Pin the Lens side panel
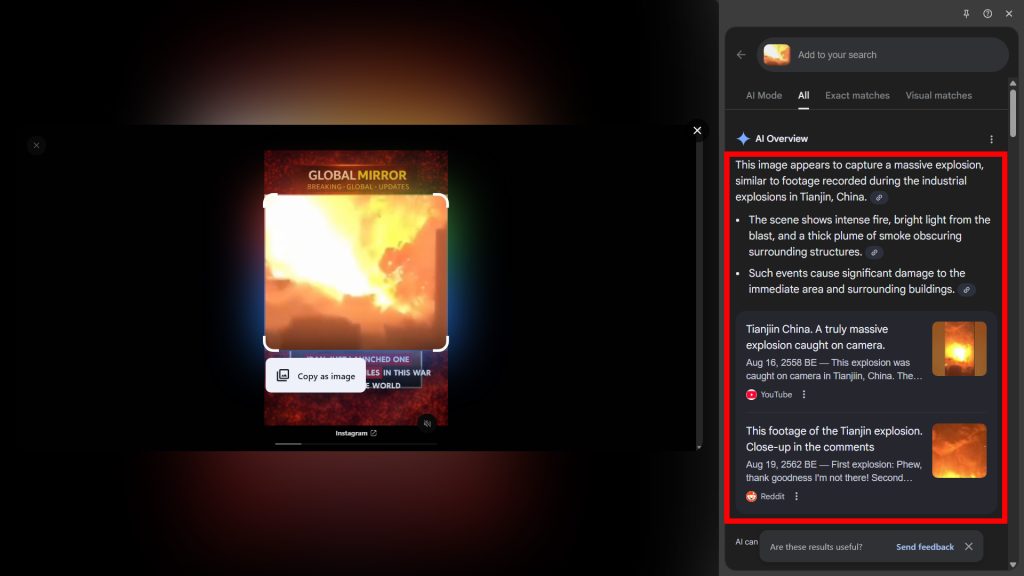Viewport: 1024px width, 576px height. (x=966, y=14)
